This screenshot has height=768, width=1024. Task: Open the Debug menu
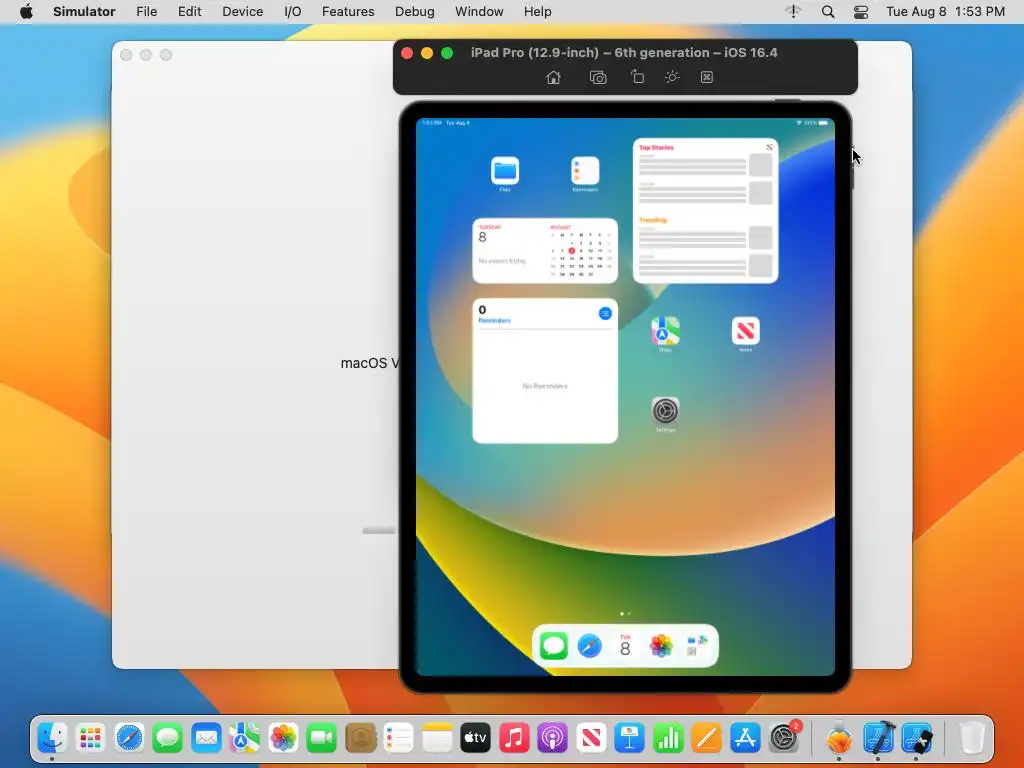tap(415, 12)
